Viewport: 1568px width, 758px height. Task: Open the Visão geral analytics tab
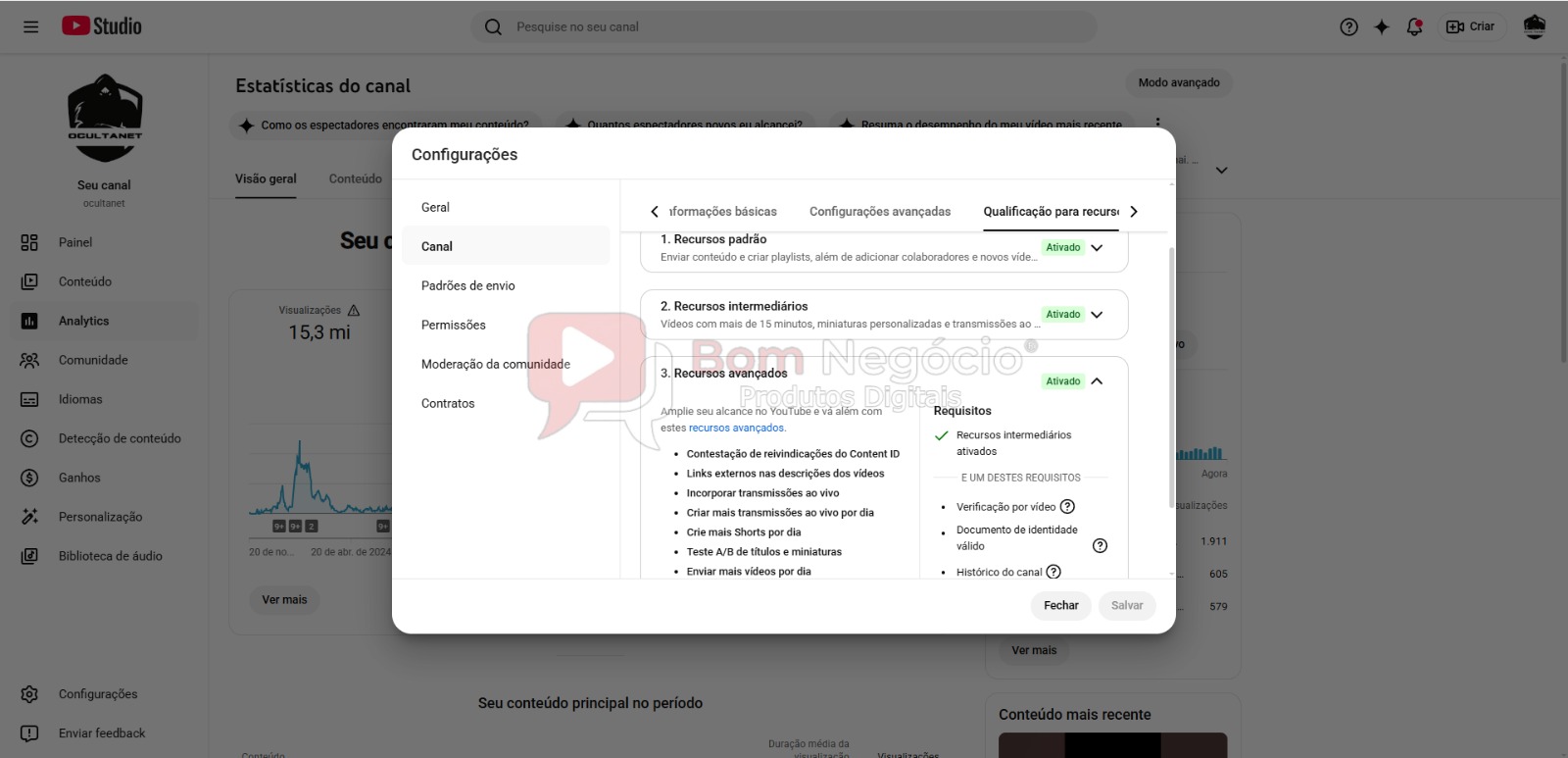(x=266, y=179)
